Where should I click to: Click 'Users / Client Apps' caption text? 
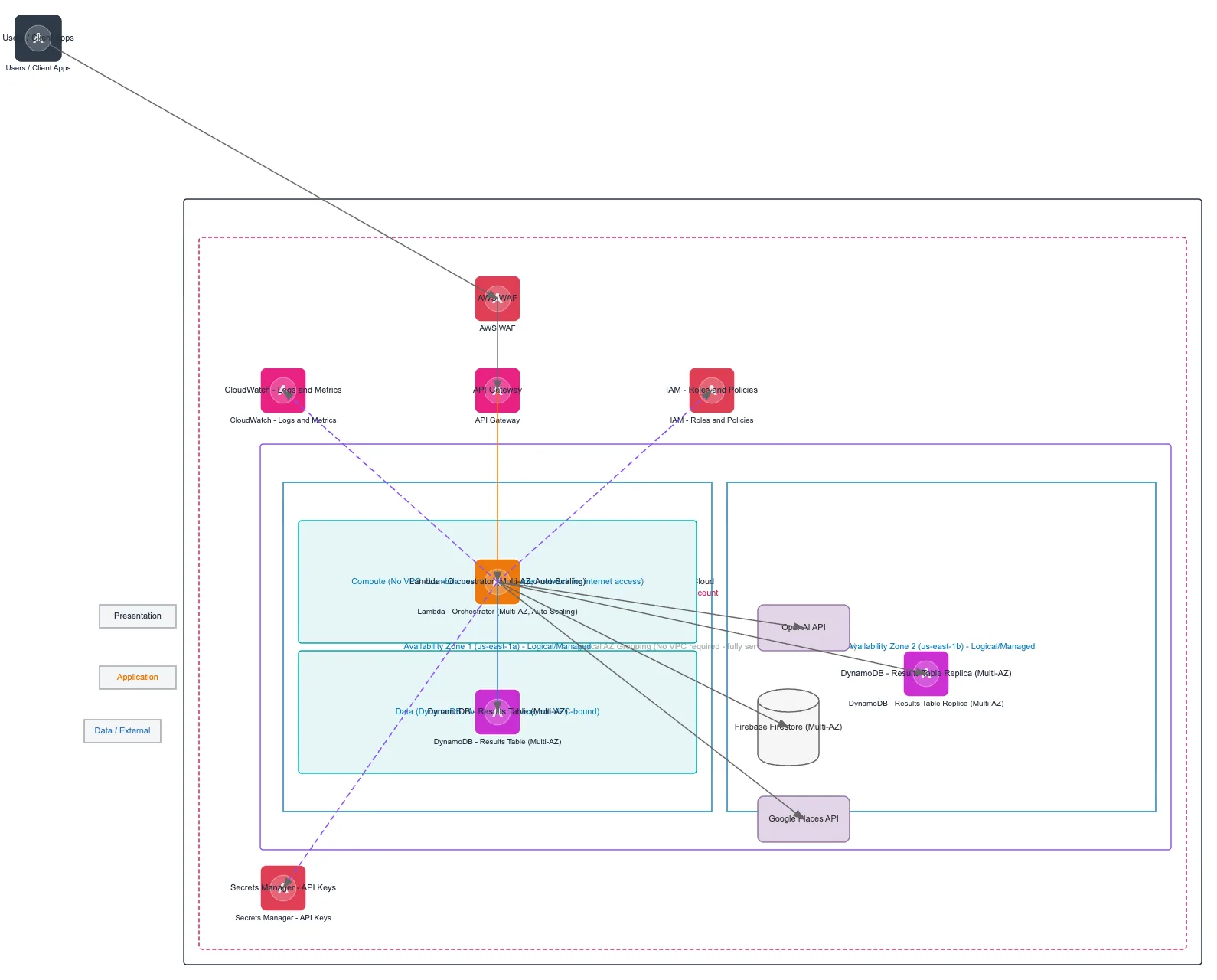pyautogui.click(x=38, y=68)
